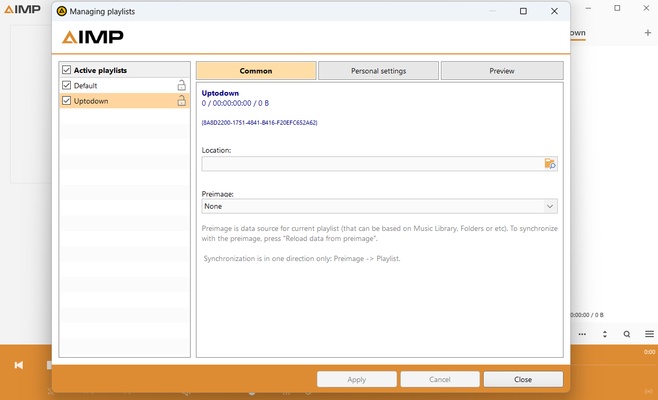Click the Managing playlists title icon
This screenshot has width=658, height=400.
[62, 11]
